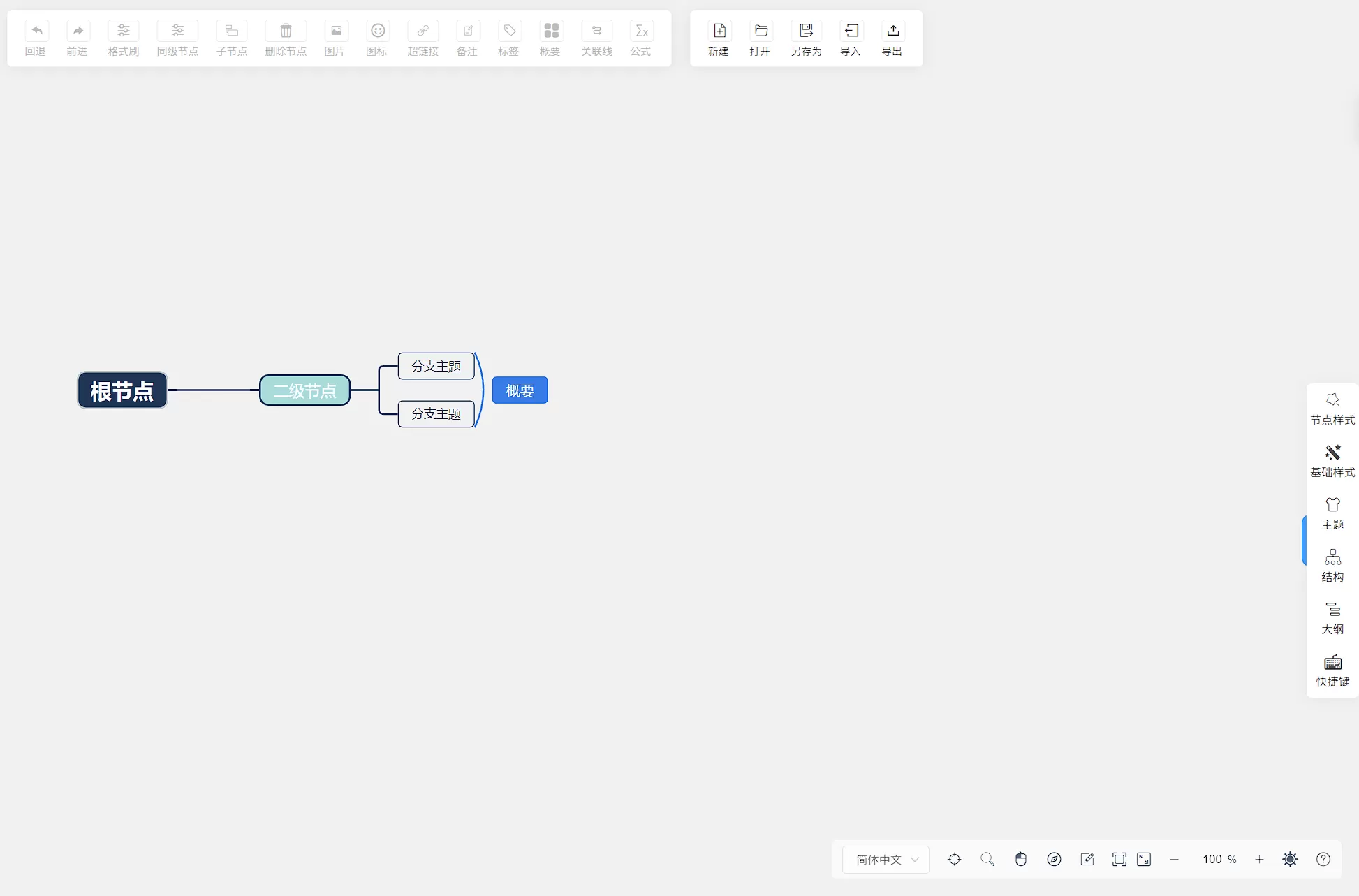Open the 主题 theme tab
This screenshot has width=1359, height=896.
click(1332, 513)
